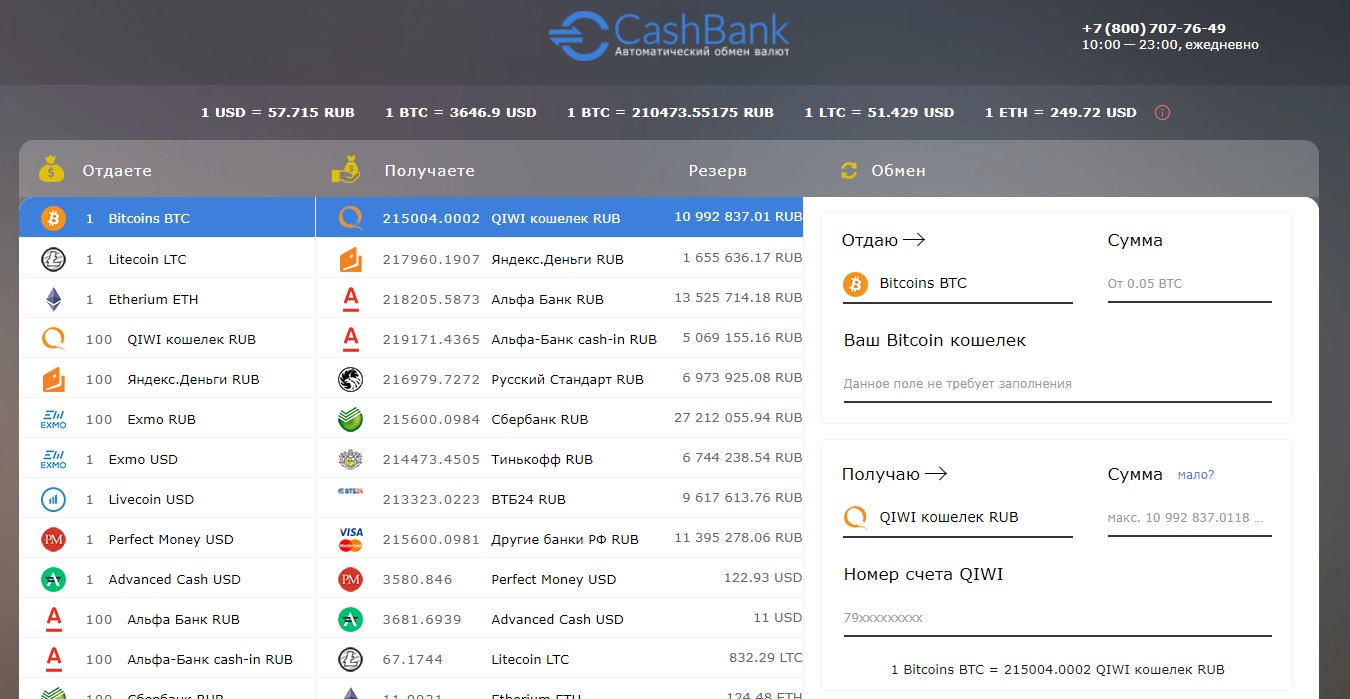Open the Отдаю currency selector Bitcoins BTC
Image resolution: width=1350 pixels, height=699 pixels.
coord(957,284)
